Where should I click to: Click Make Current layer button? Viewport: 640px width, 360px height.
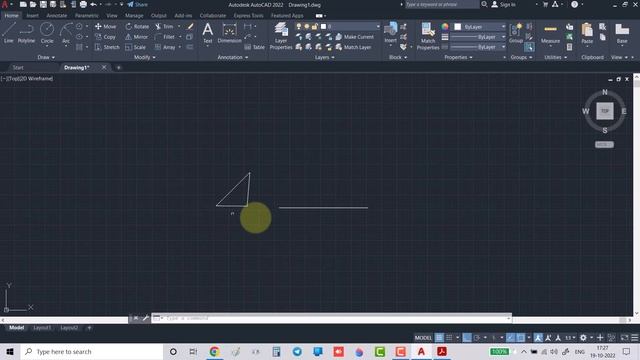coord(354,37)
